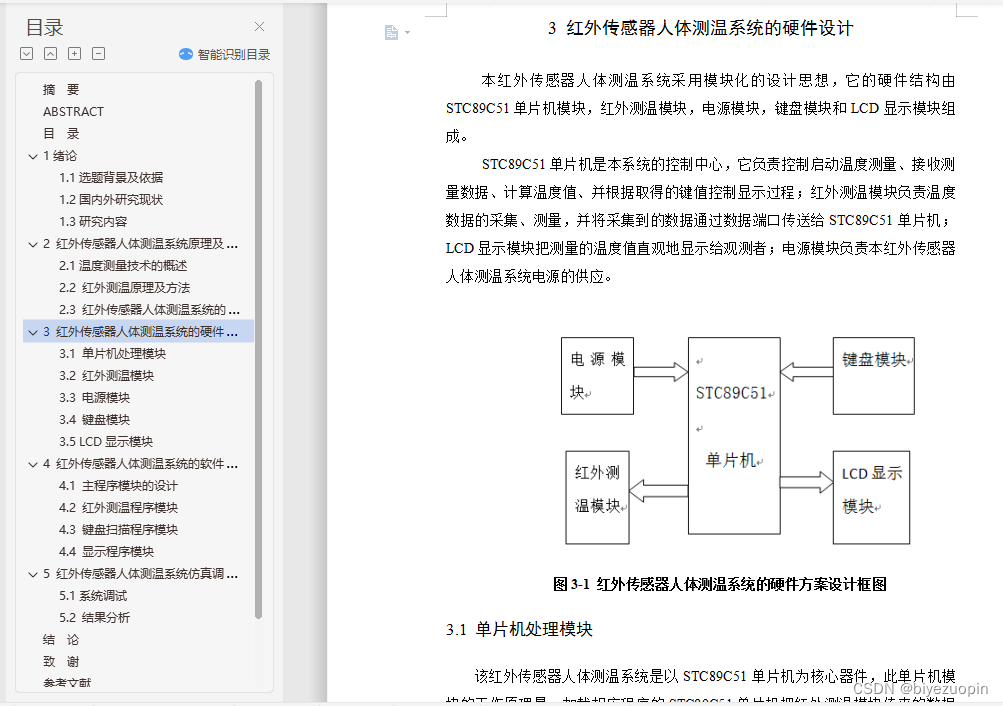Click the collapse-all up-chevron icon in 目录 toolbar
Viewport: 1003px width, 706px height.
(49, 53)
